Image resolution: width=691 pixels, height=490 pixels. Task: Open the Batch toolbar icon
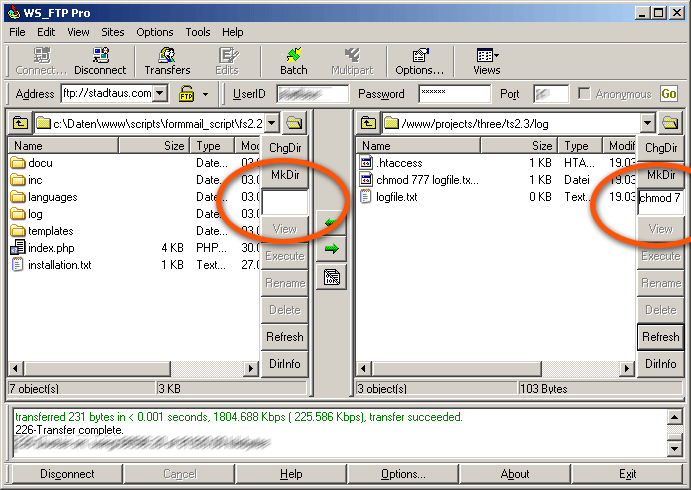coord(293,61)
